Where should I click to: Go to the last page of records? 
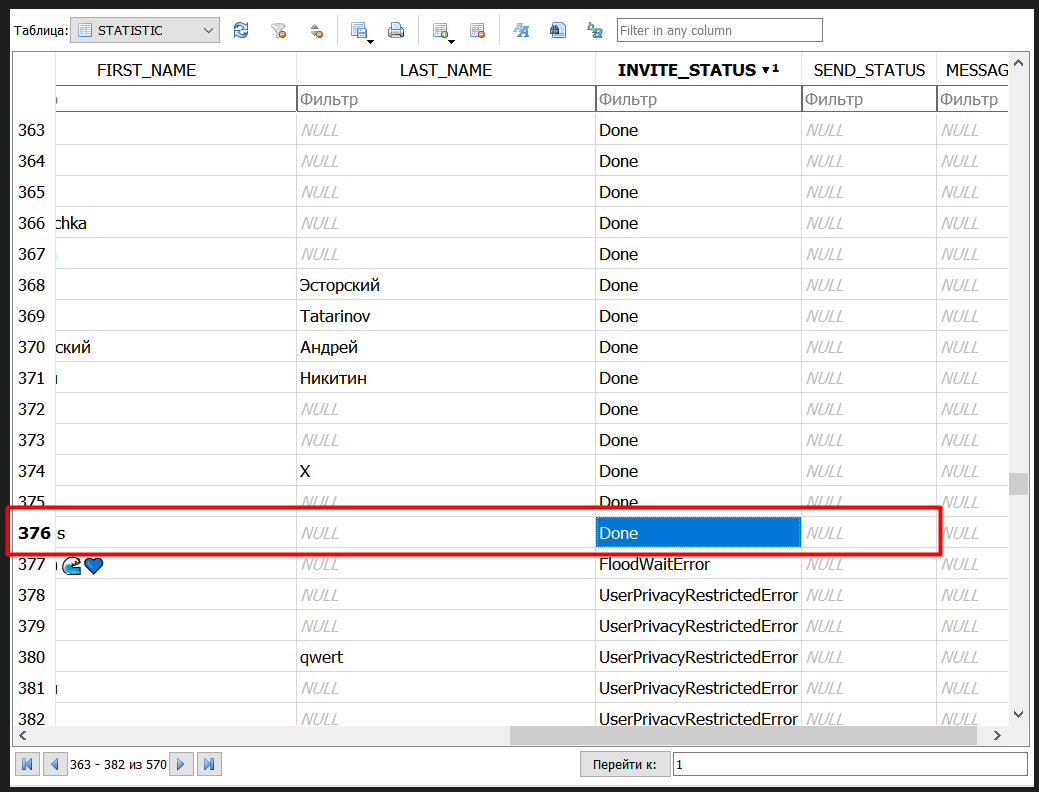209,765
